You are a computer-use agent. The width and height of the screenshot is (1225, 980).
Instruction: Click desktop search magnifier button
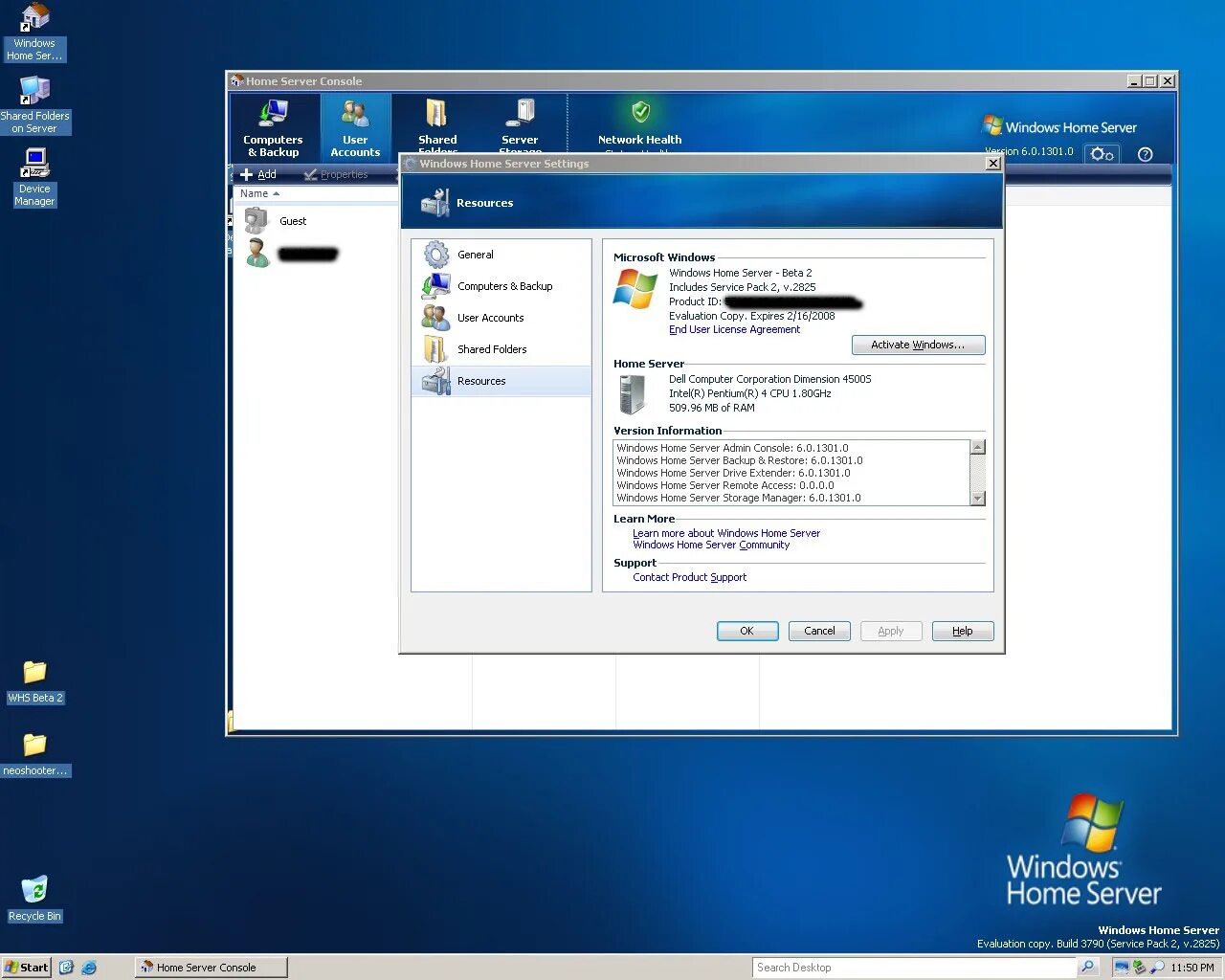1087,968
